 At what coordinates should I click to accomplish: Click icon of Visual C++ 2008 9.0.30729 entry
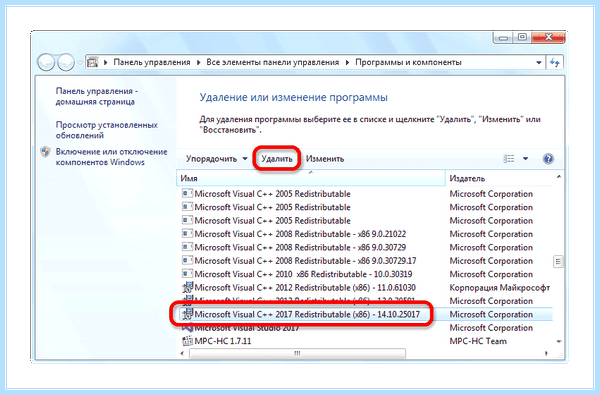(187, 247)
